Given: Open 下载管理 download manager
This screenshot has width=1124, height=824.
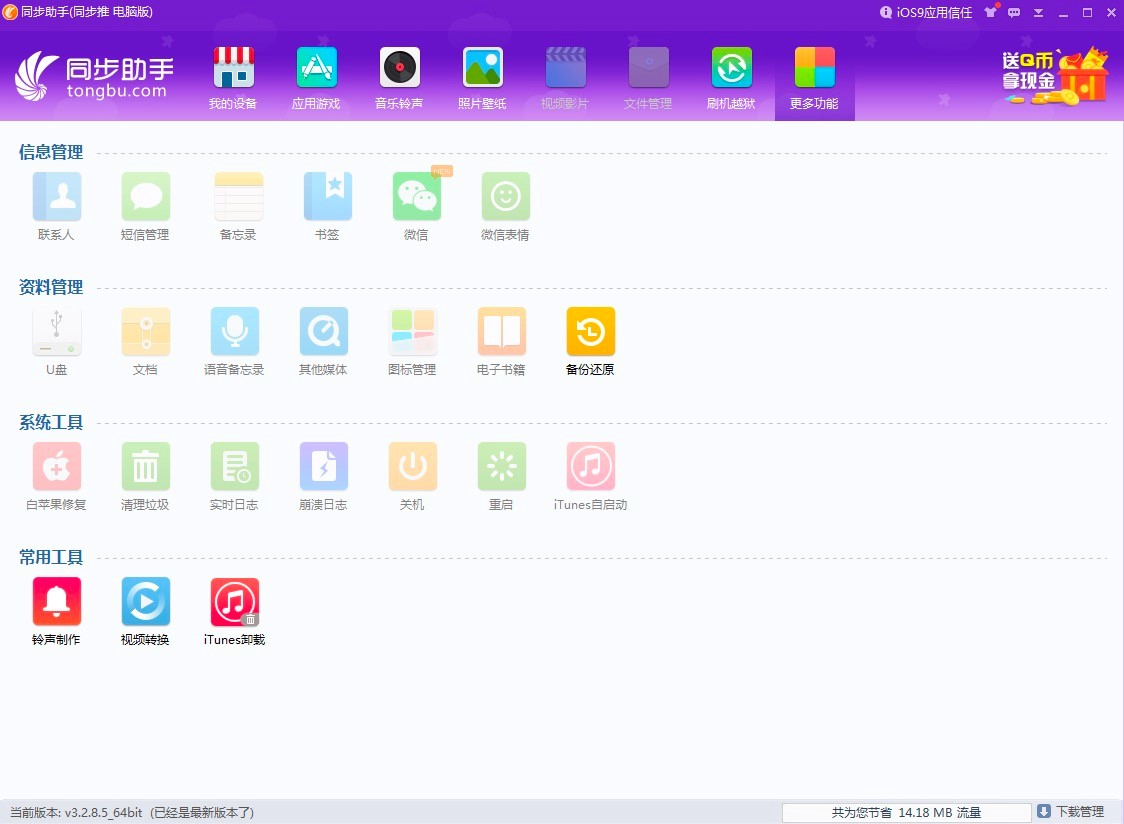Looking at the screenshot, I should pyautogui.click(x=1070, y=812).
